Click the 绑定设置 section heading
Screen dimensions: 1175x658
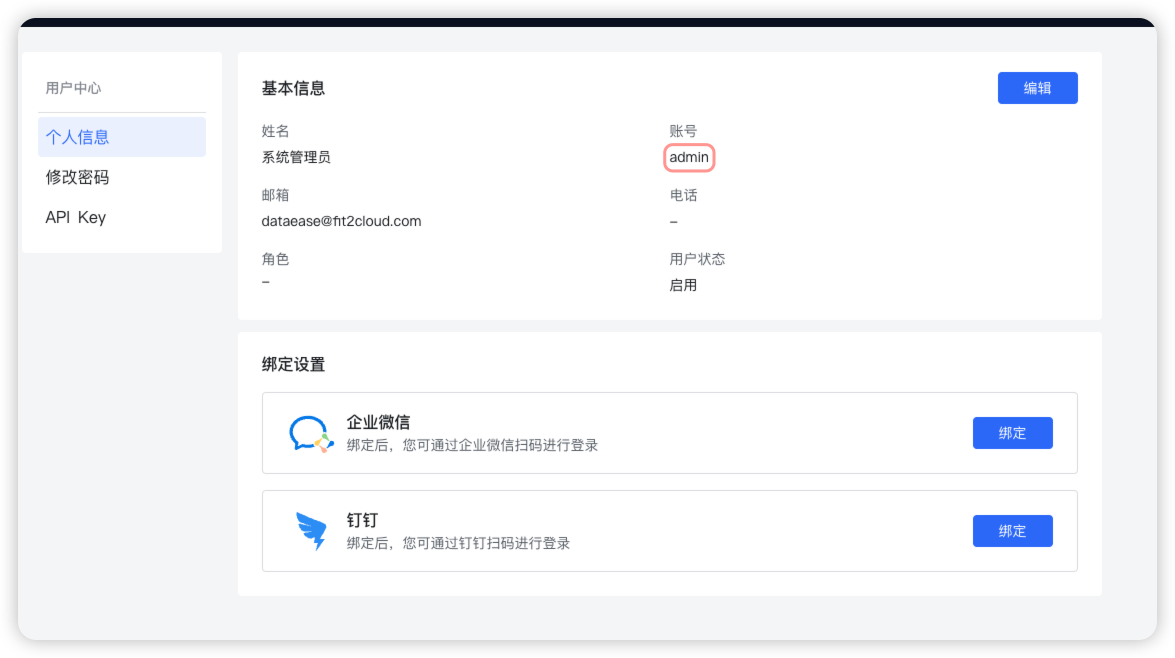pos(293,364)
